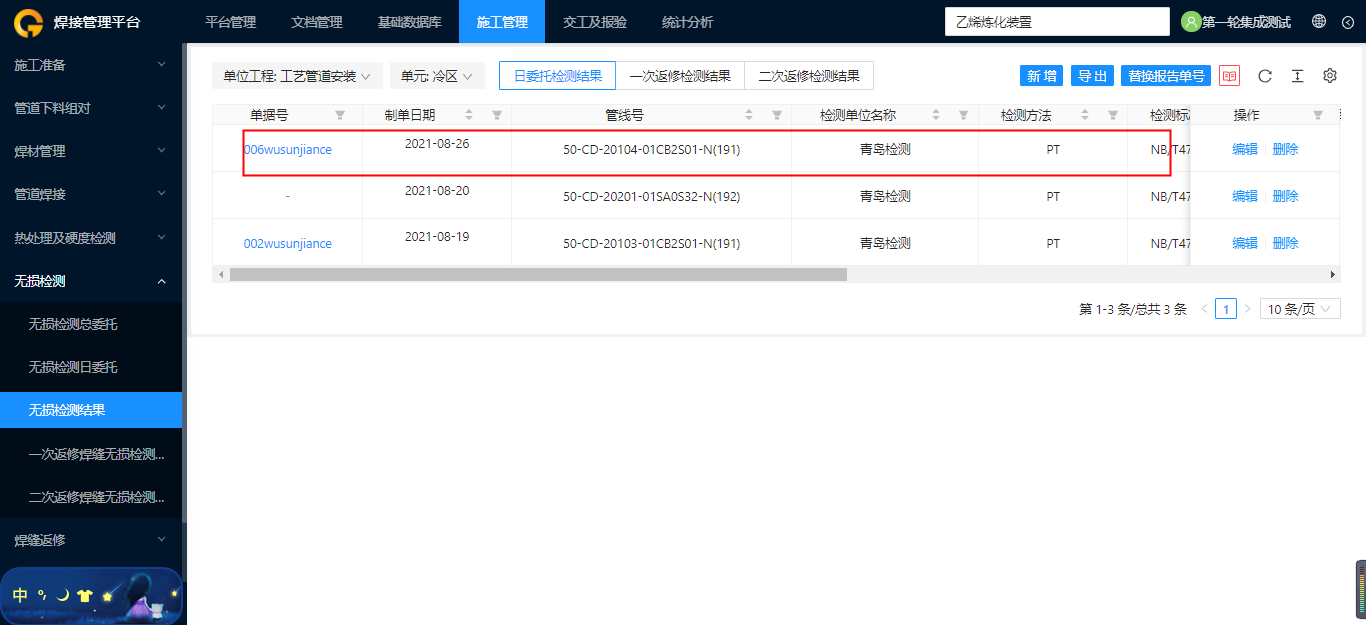Filter the 检测方法 column

tap(1113, 115)
